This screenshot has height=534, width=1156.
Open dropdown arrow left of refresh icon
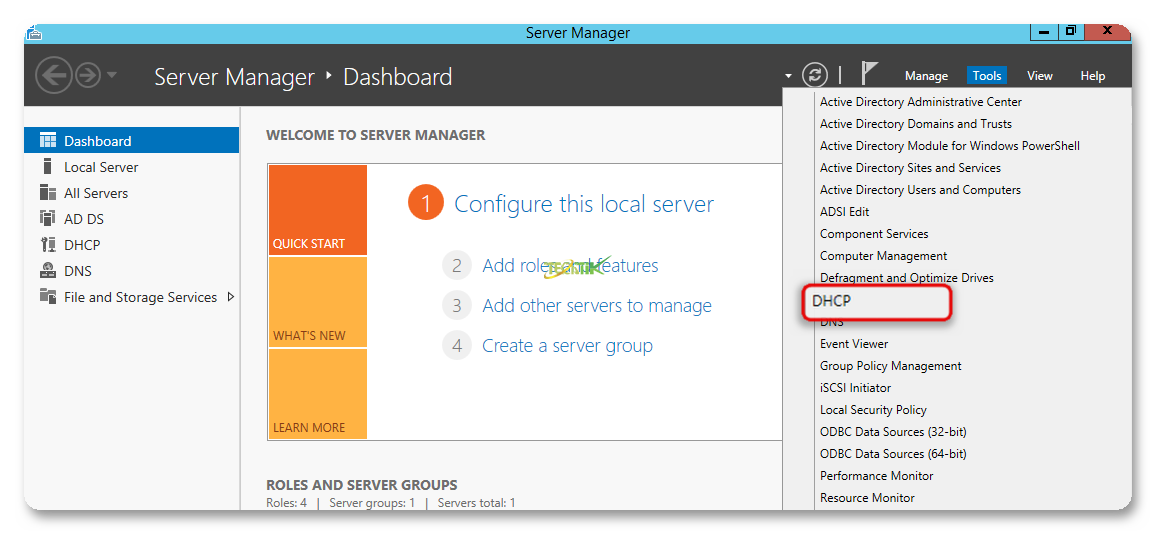pyautogui.click(x=788, y=76)
